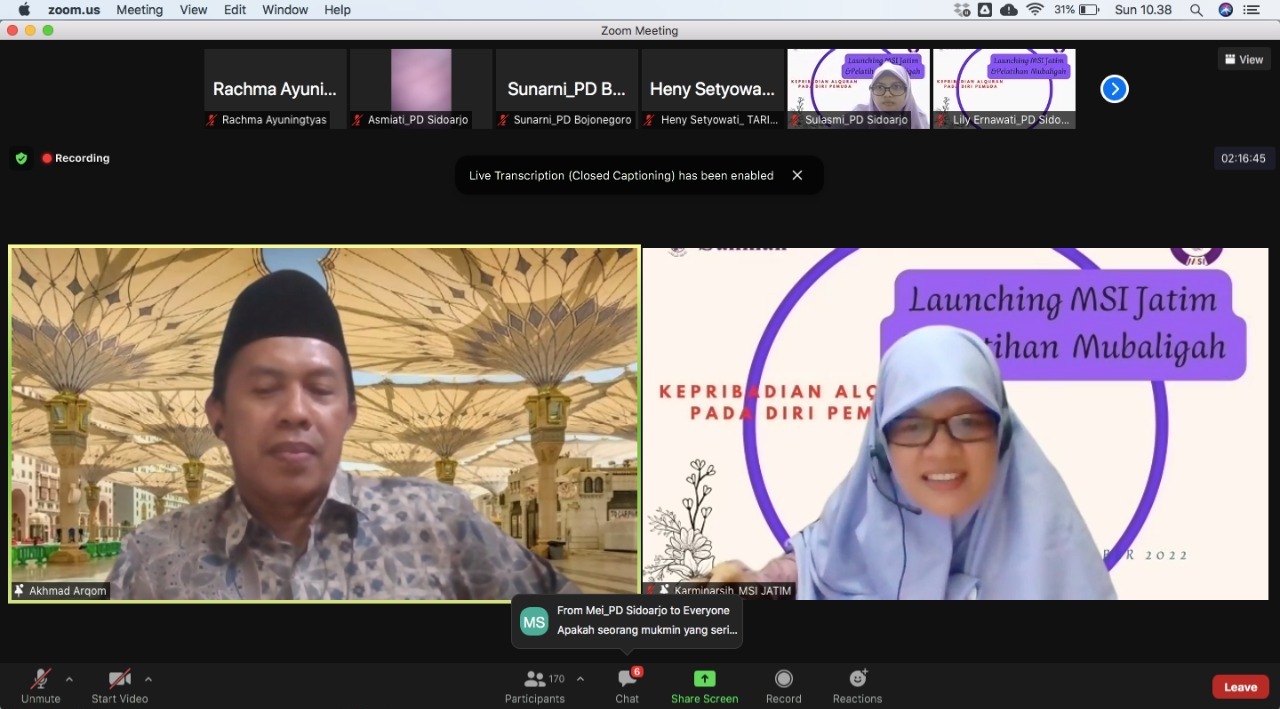
Task: Leave the meeting
Action: click(1240, 687)
